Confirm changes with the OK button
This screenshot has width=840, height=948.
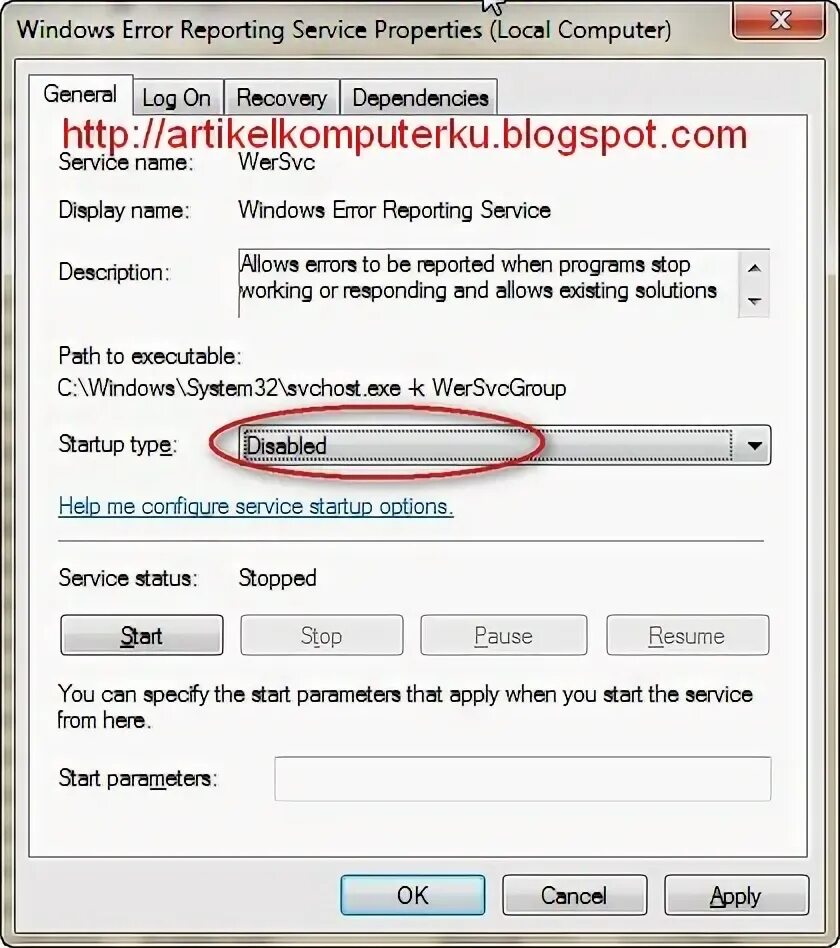tap(412, 895)
